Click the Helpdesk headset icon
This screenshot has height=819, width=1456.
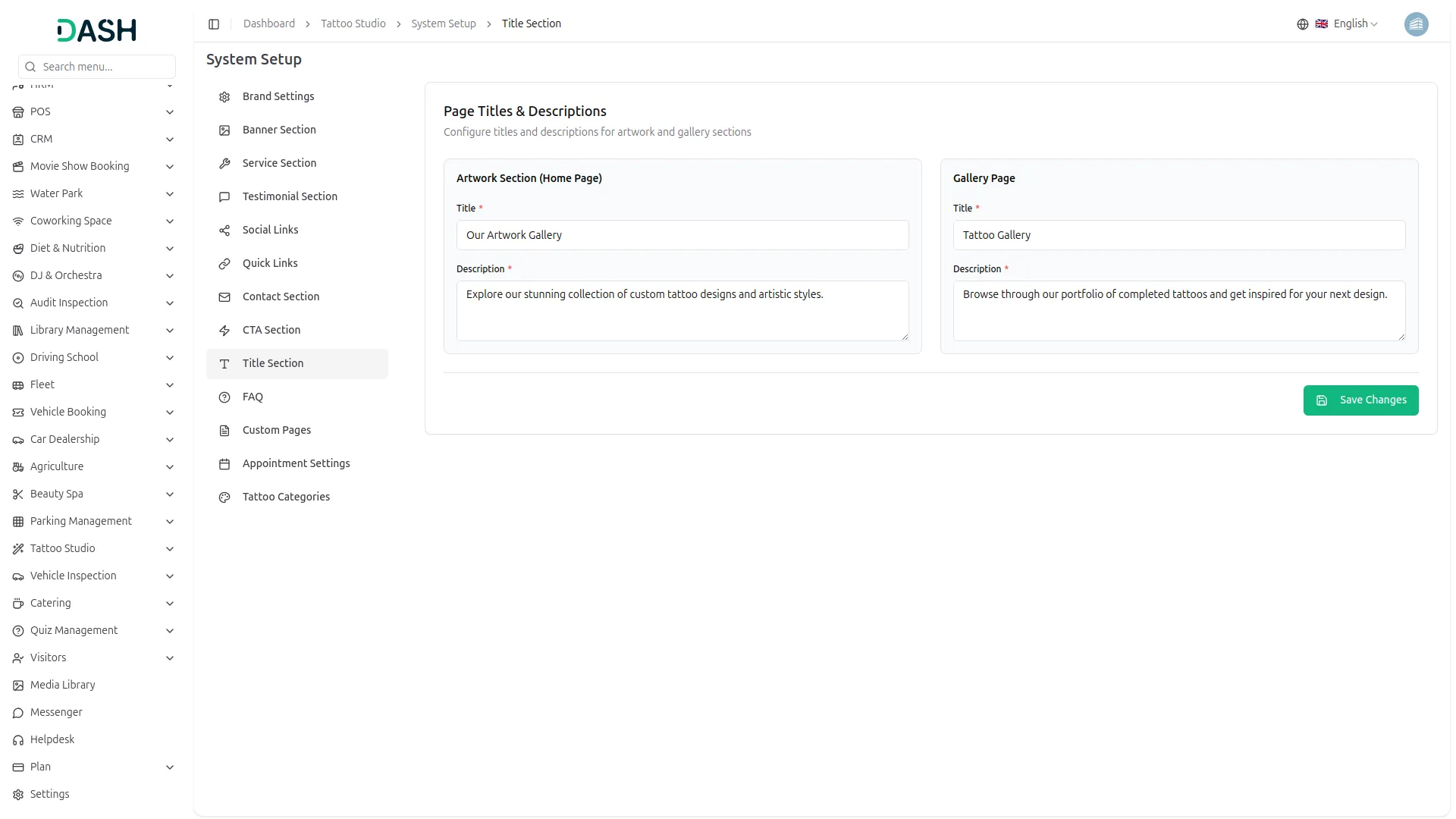[x=18, y=740]
